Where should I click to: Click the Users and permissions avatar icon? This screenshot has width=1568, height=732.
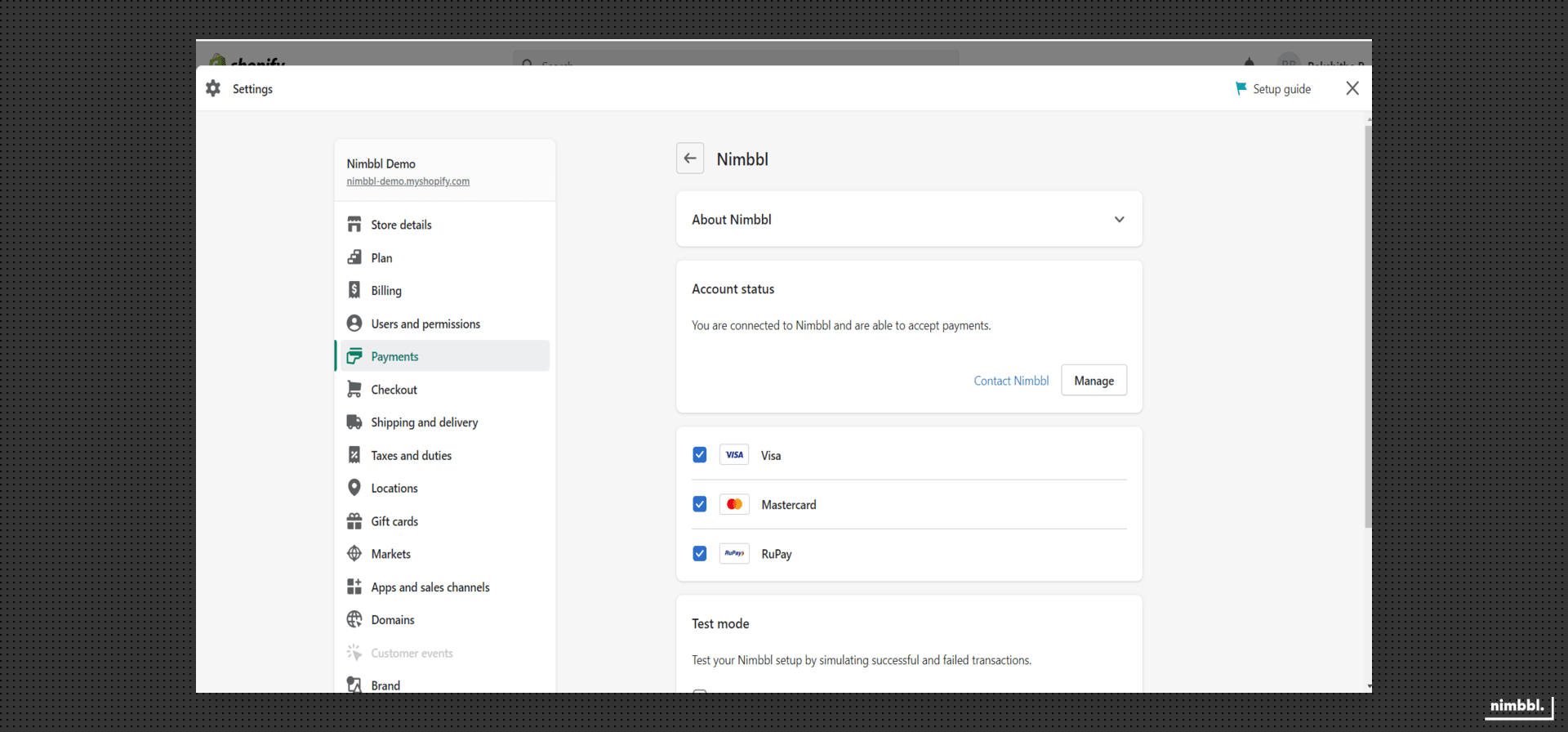[354, 324]
